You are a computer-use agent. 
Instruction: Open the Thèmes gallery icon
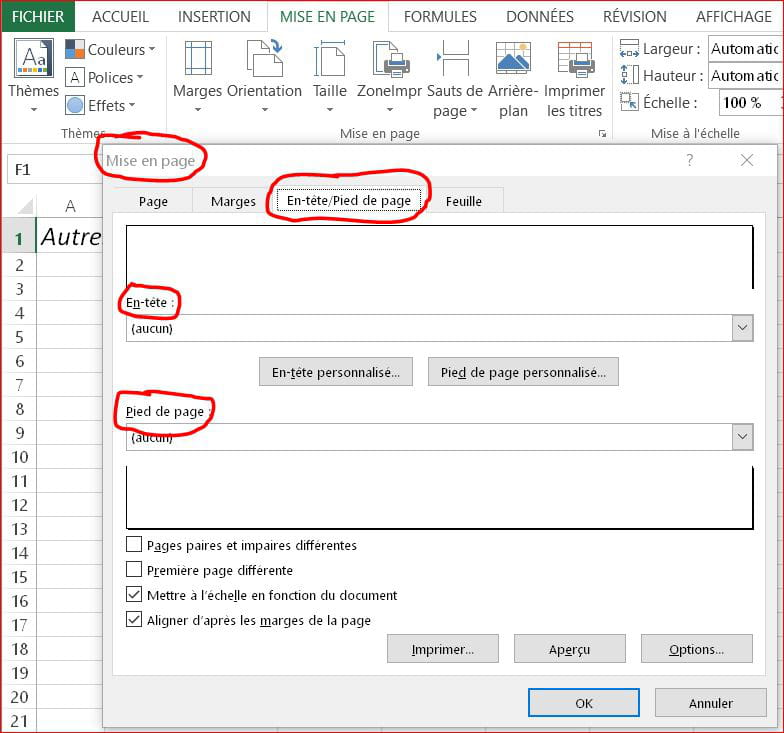[x=34, y=58]
